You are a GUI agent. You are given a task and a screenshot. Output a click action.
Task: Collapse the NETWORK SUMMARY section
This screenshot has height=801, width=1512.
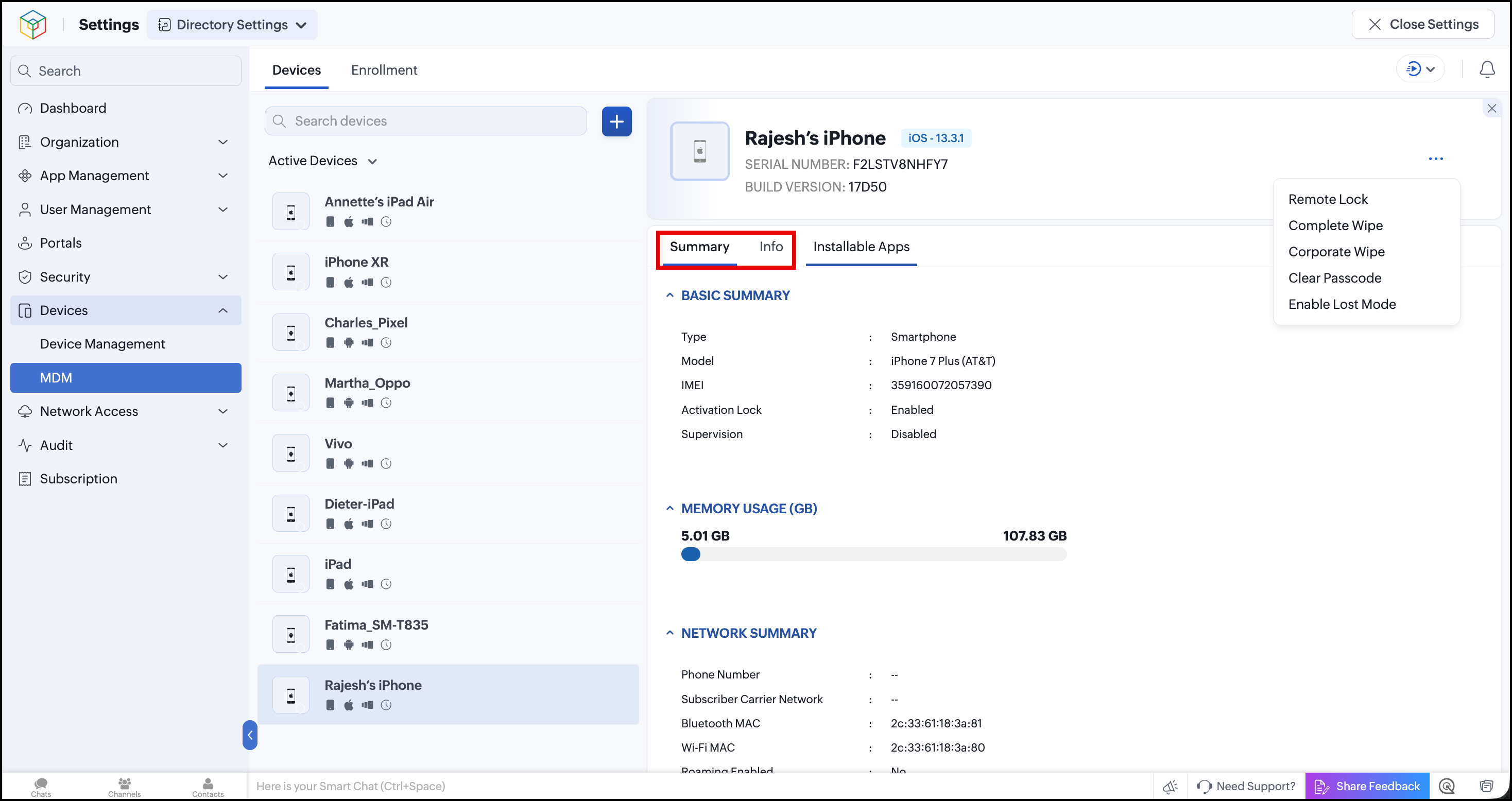point(669,633)
